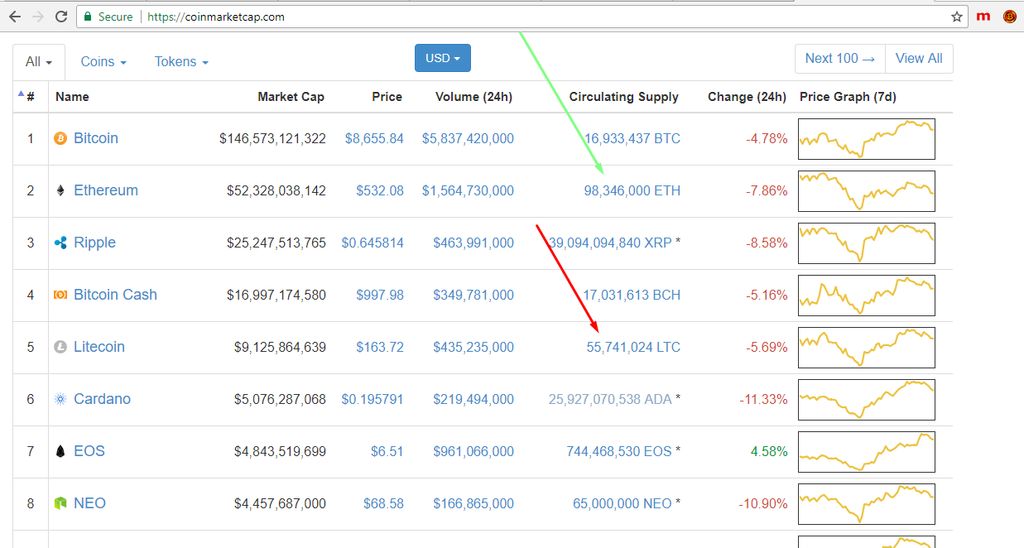Click Bitcoin volume $5,837,420,000
Viewport: 1024px width, 548px height.
pyautogui.click(x=468, y=138)
